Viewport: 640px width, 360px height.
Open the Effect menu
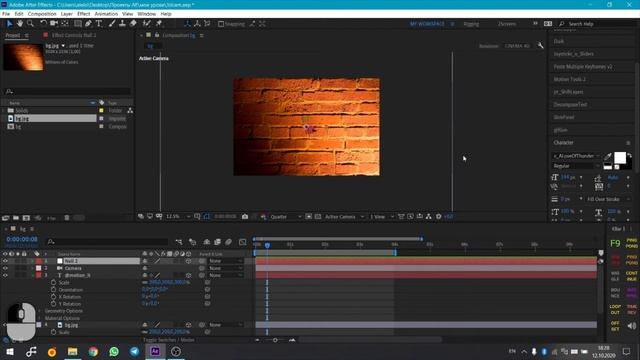coord(84,14)
